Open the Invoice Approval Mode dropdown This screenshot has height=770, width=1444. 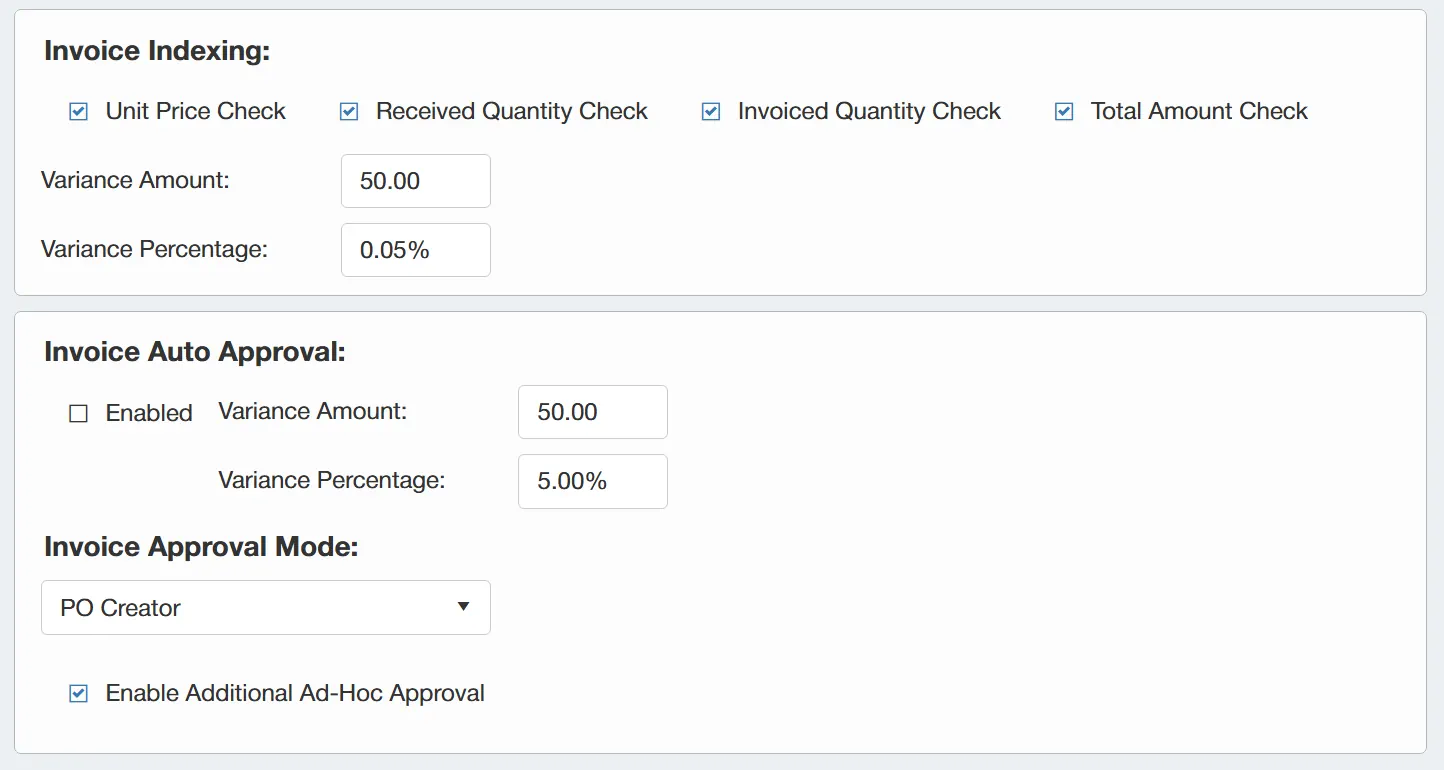click(266, 607)
